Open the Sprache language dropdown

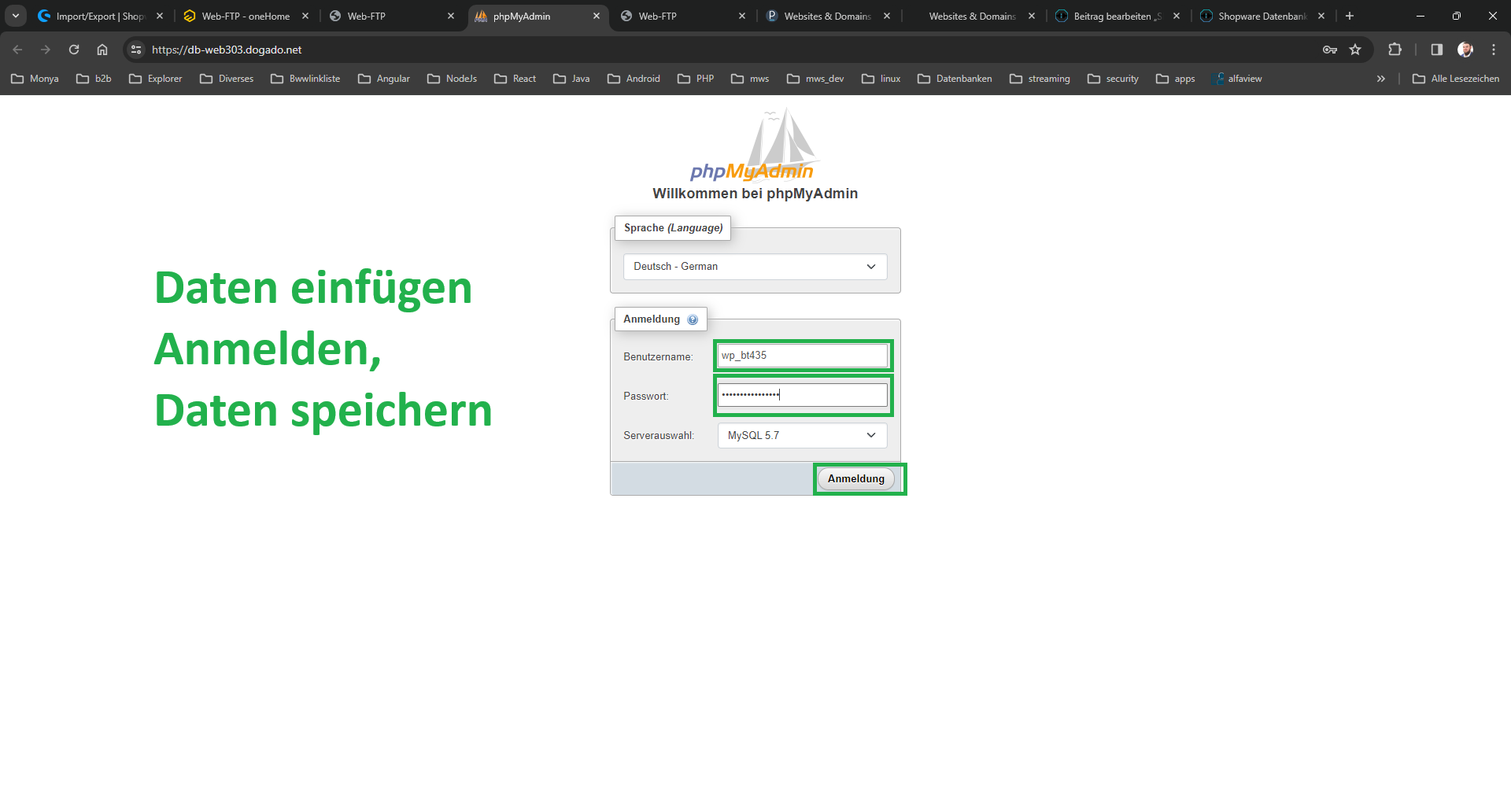point(755,267)
